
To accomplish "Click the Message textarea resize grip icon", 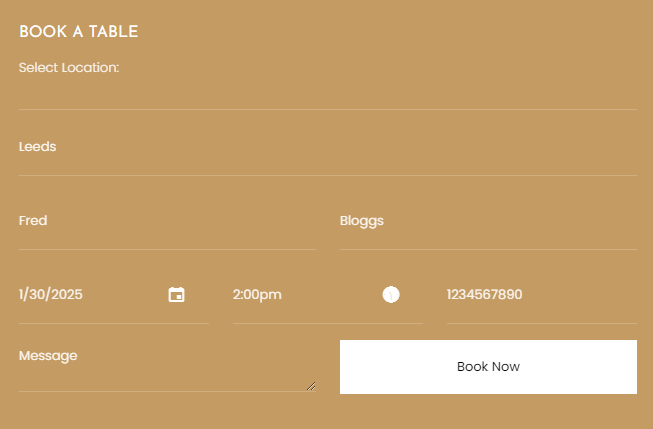I will (x=311, y=386).
